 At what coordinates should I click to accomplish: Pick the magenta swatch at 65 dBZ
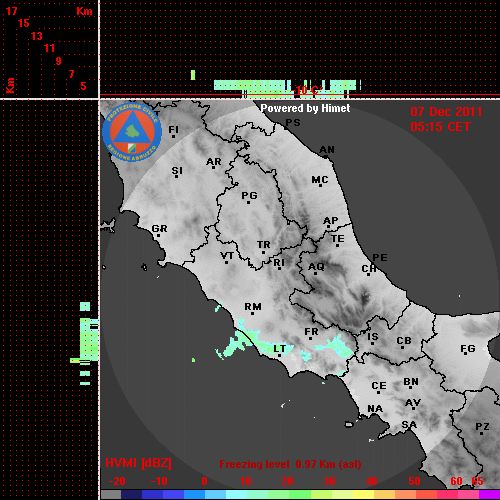coord(489,495)
